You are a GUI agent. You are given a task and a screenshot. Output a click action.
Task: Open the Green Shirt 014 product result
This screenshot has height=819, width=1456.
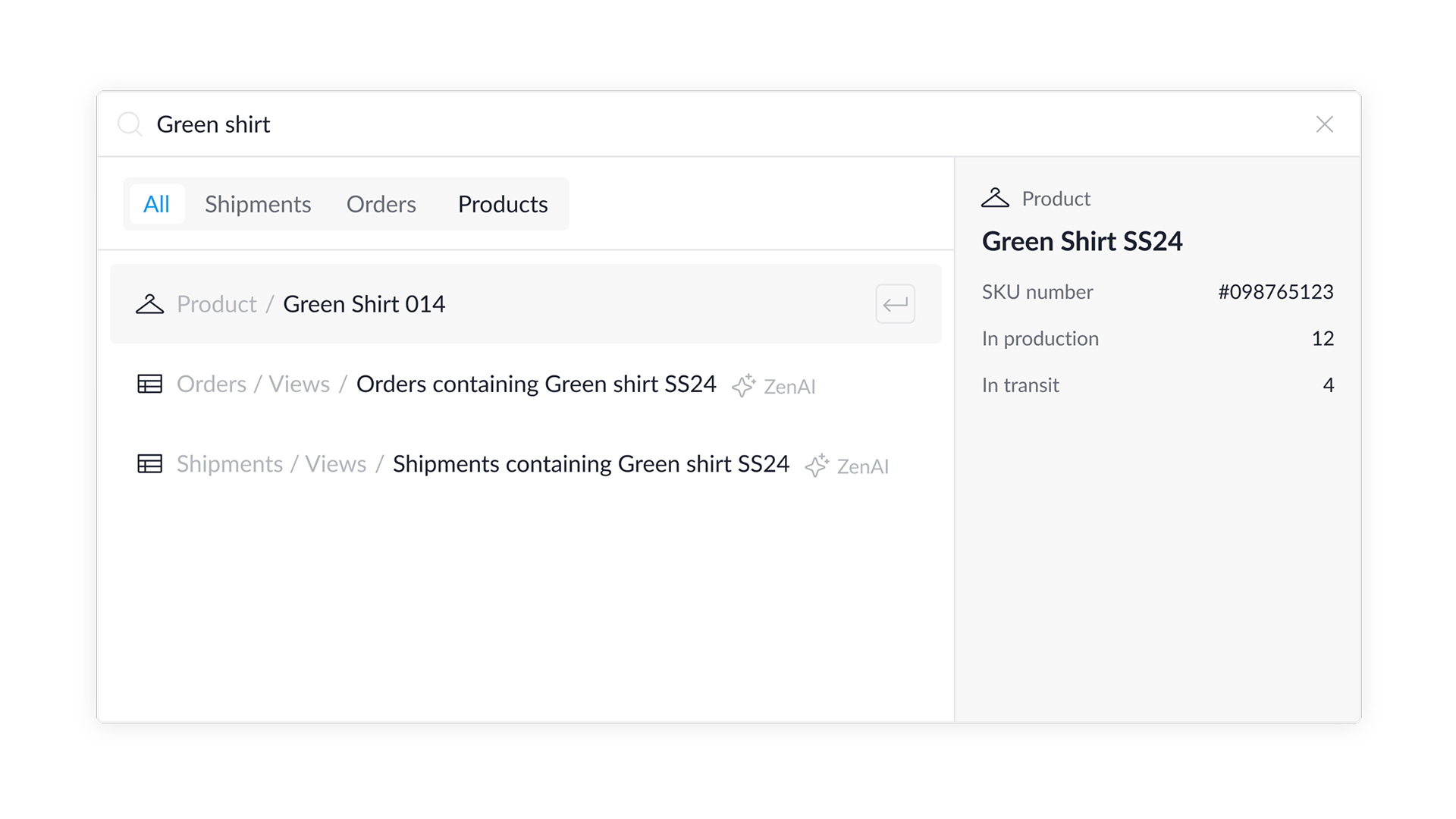526,304
